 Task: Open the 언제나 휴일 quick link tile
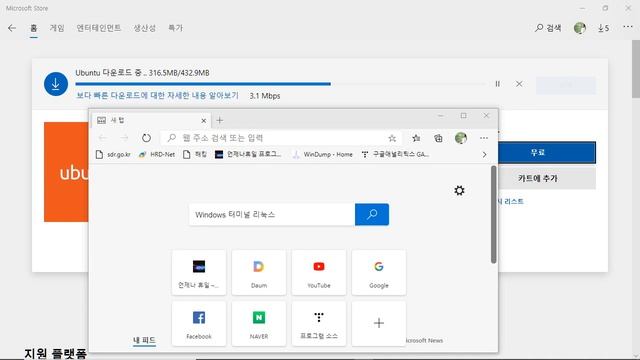[x=199, y=273]
